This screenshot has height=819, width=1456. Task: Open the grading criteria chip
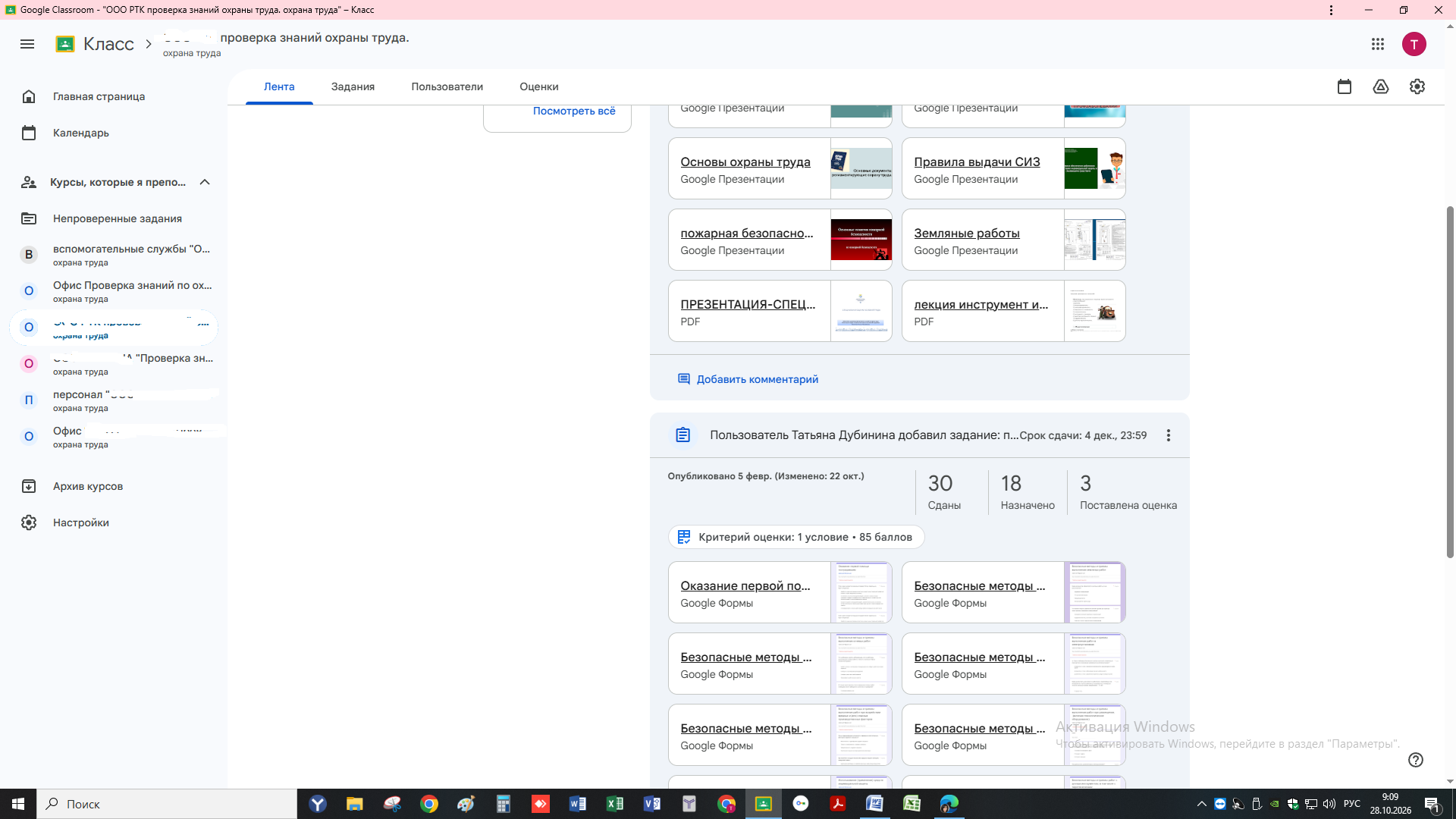coord(796,537)
